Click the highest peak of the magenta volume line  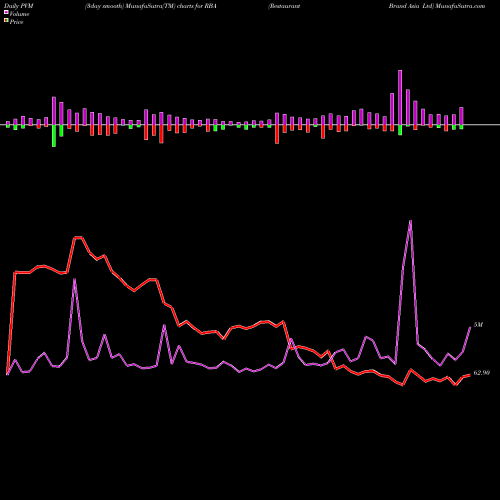(410, 221)
